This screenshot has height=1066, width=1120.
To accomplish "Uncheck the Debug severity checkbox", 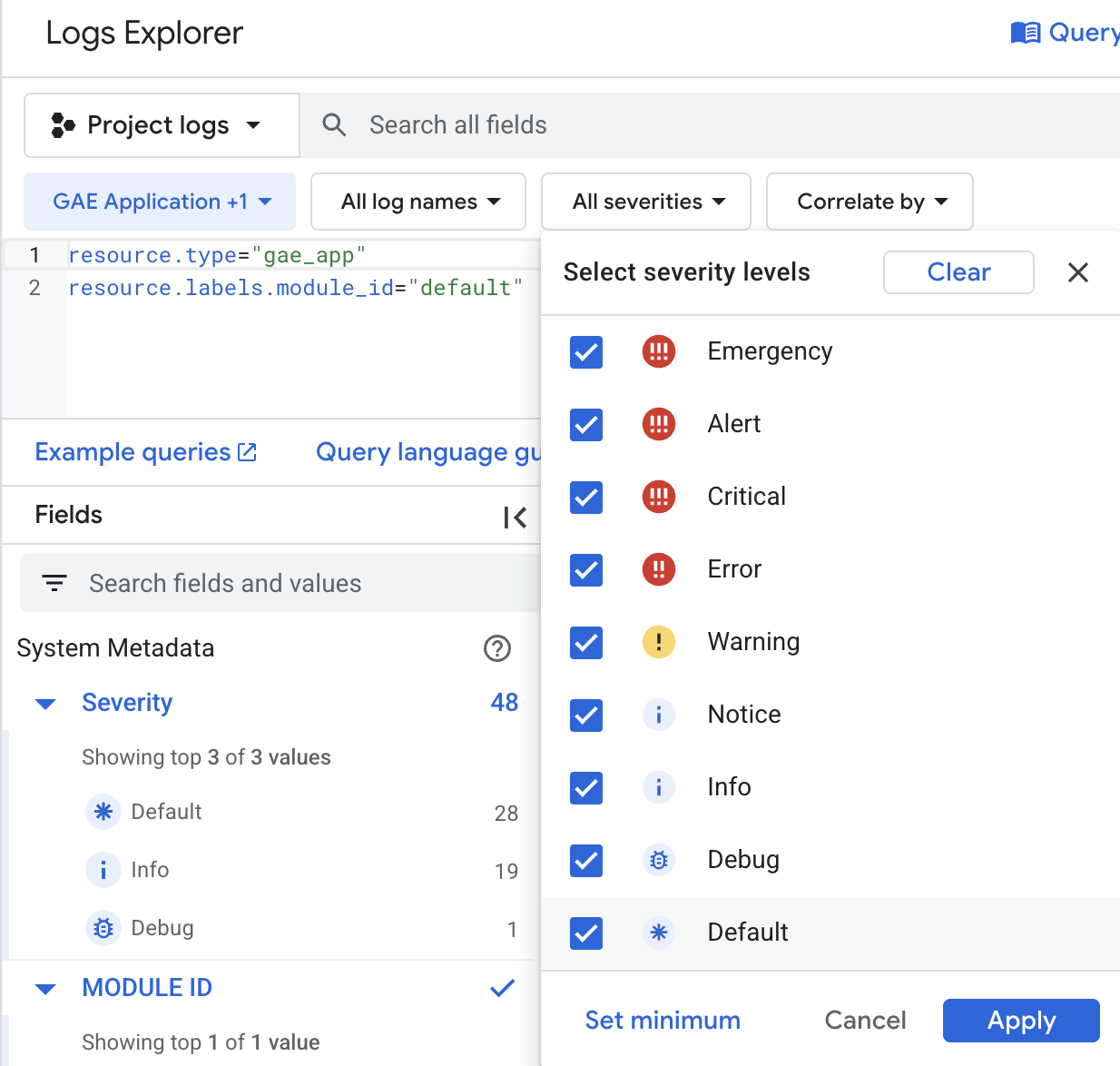I will (x=586, y=860).
